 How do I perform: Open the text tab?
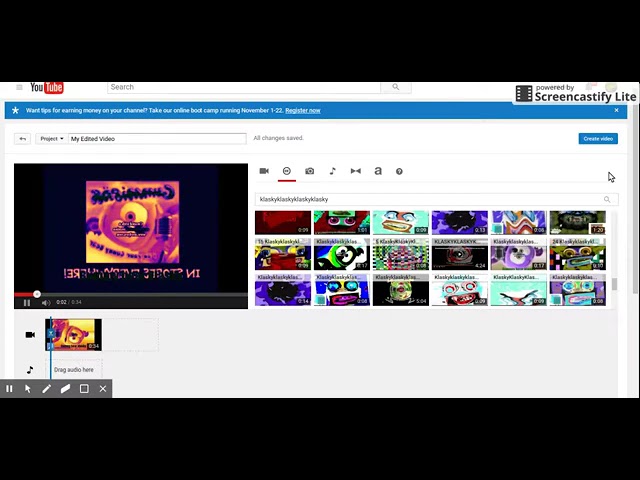(x=378, y=171)
